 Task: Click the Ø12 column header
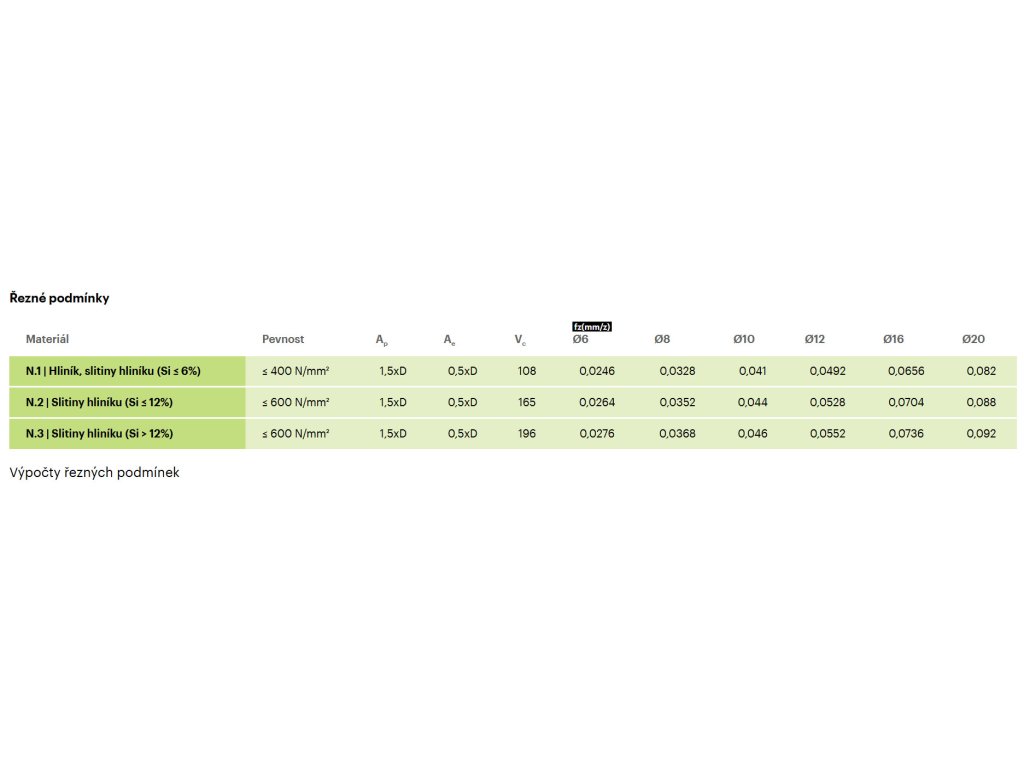815,340
